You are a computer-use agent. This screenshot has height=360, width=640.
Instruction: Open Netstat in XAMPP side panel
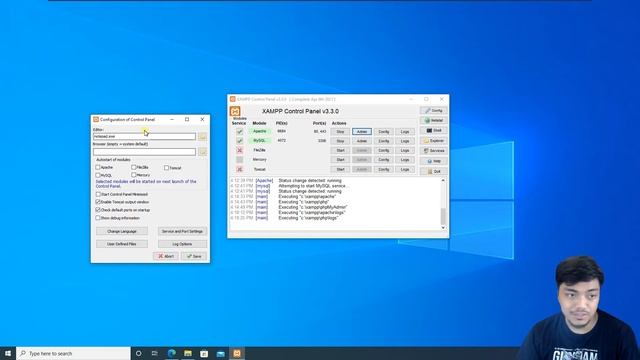pyautogui.click(x=433, y=120)
